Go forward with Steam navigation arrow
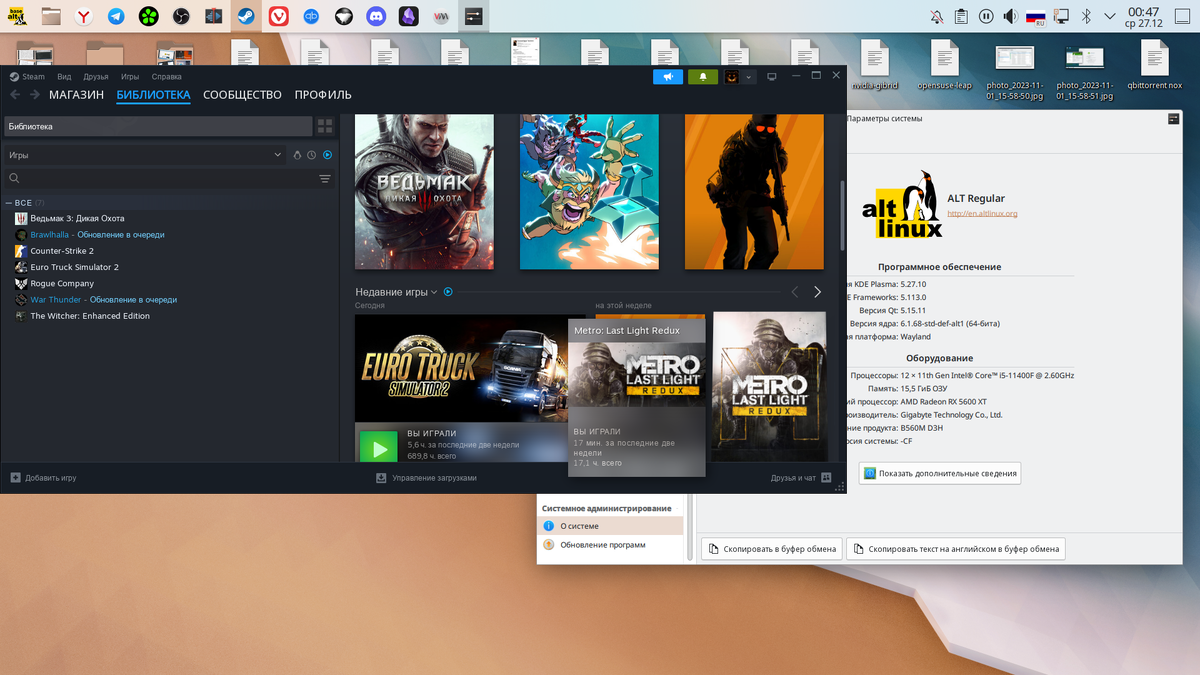The image size is (1200, 675). click(35, 95)
